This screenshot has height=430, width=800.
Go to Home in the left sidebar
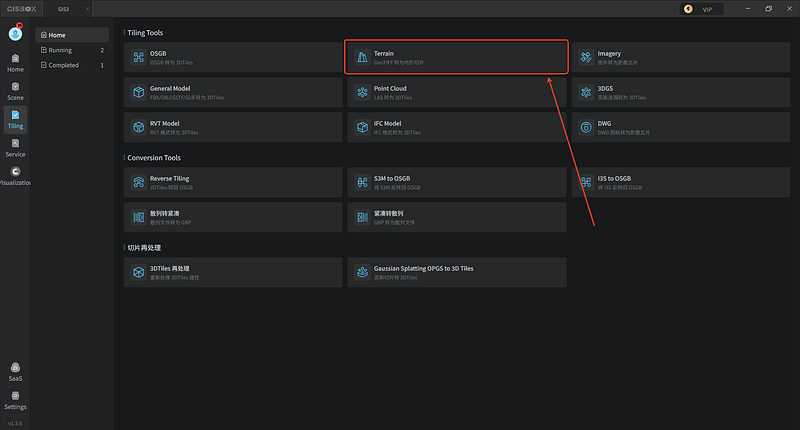tap(15, 63)
